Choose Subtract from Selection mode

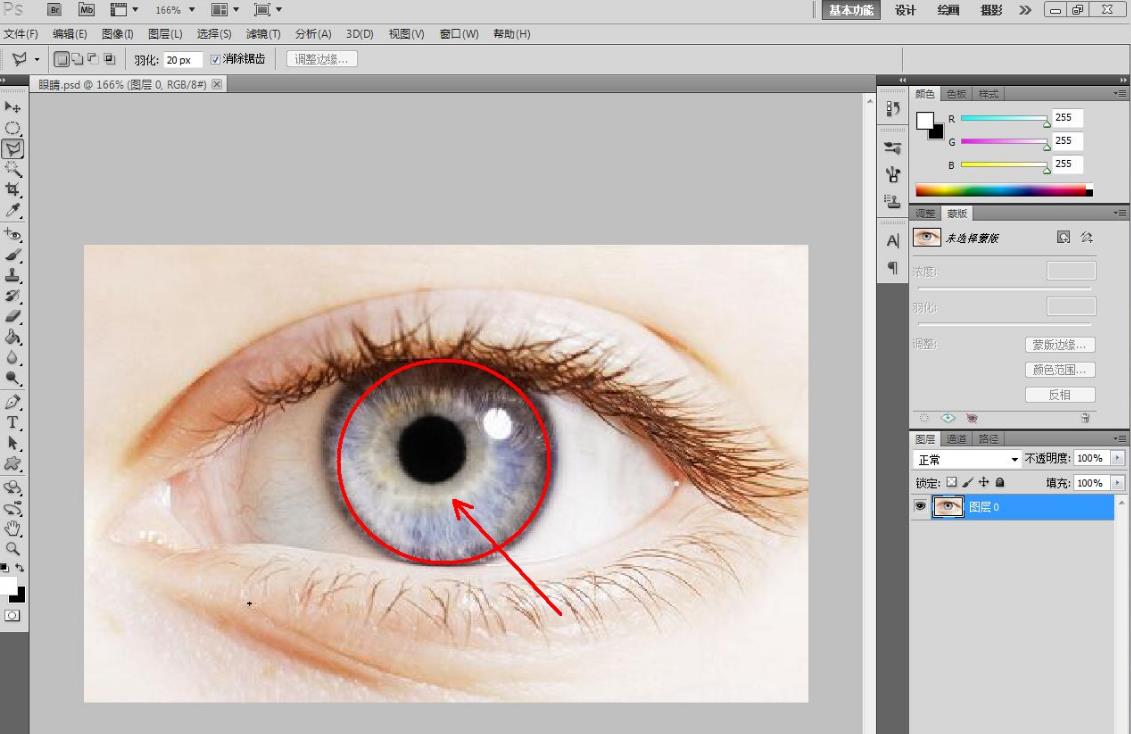(93, 59)
